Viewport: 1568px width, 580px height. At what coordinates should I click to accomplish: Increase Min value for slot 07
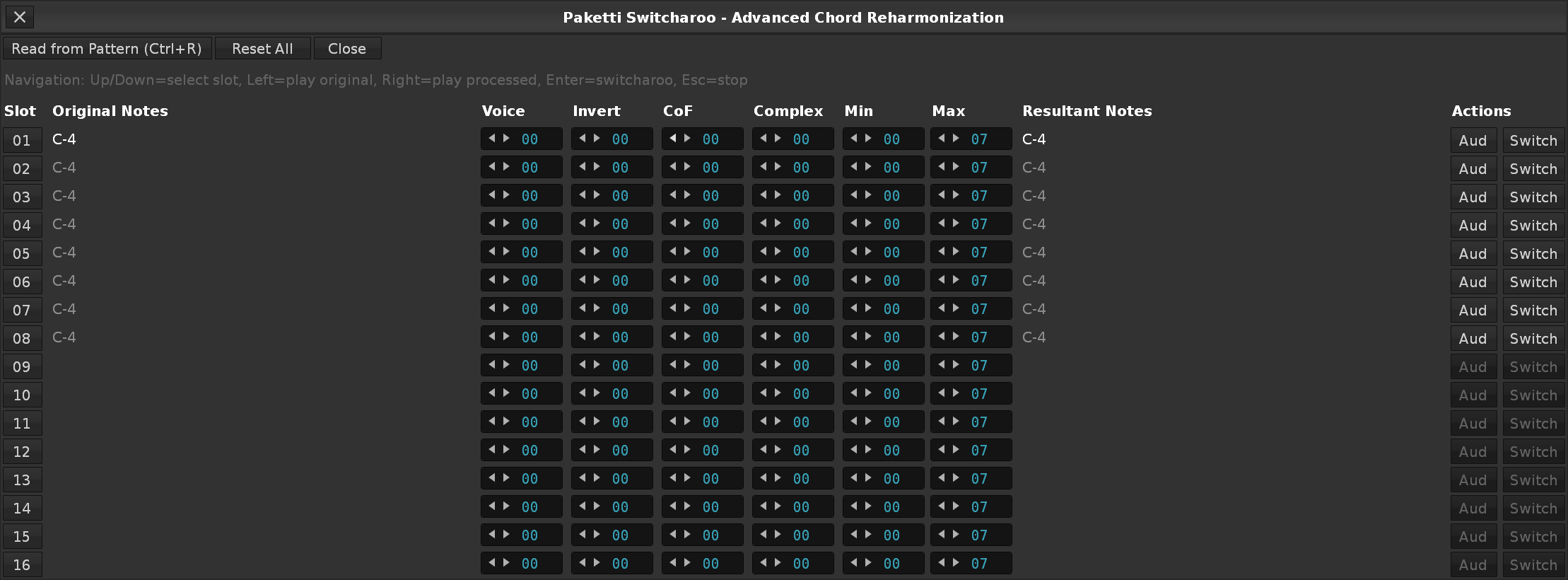coord(868,308)
